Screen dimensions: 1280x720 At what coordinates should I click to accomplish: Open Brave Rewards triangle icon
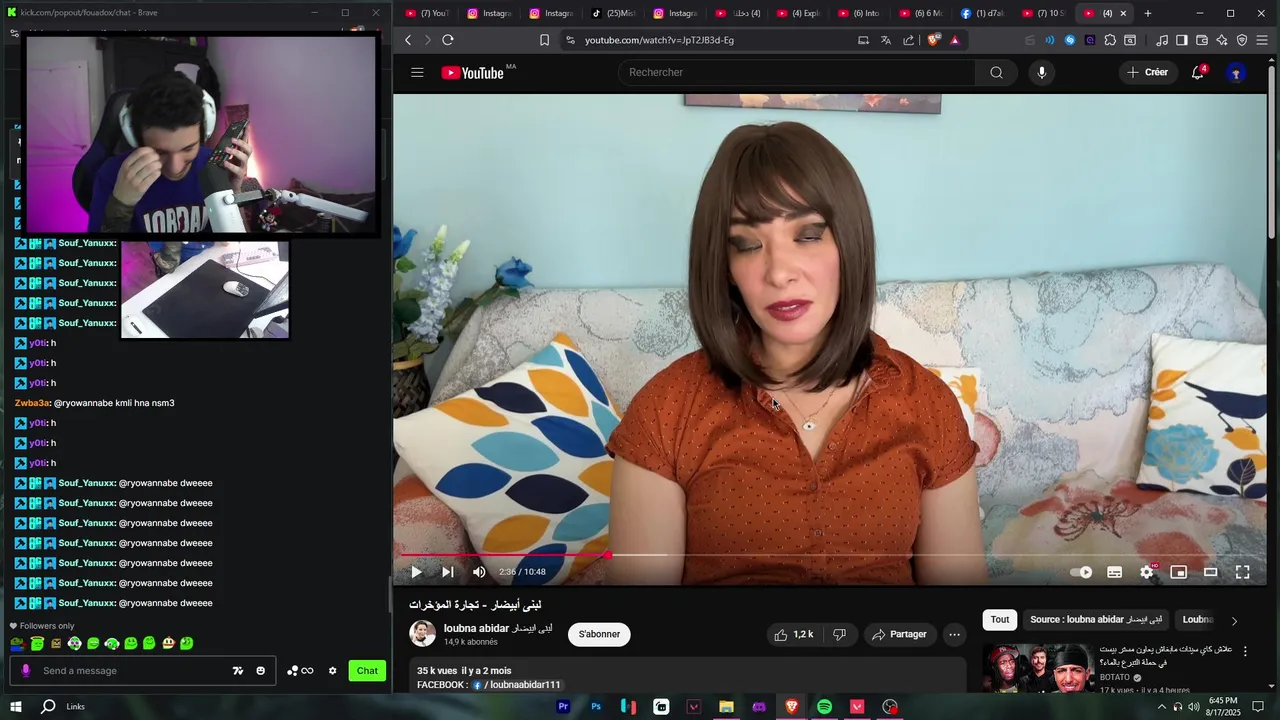(x=955, y=40)
